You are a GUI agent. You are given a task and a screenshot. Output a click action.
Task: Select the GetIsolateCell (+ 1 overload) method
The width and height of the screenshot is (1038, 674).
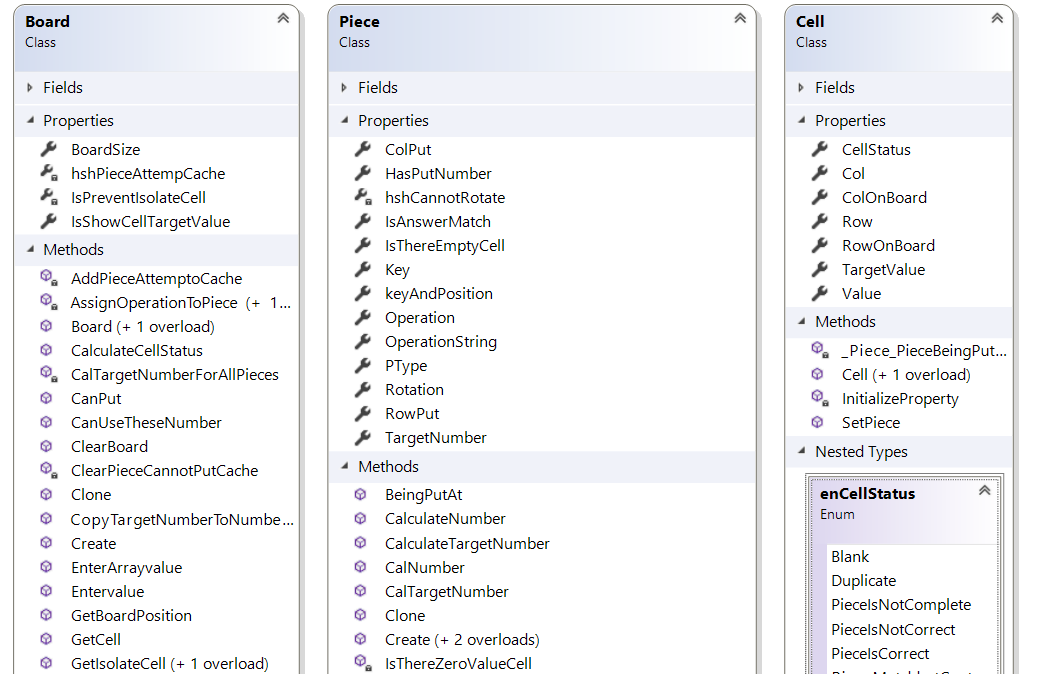169,663
